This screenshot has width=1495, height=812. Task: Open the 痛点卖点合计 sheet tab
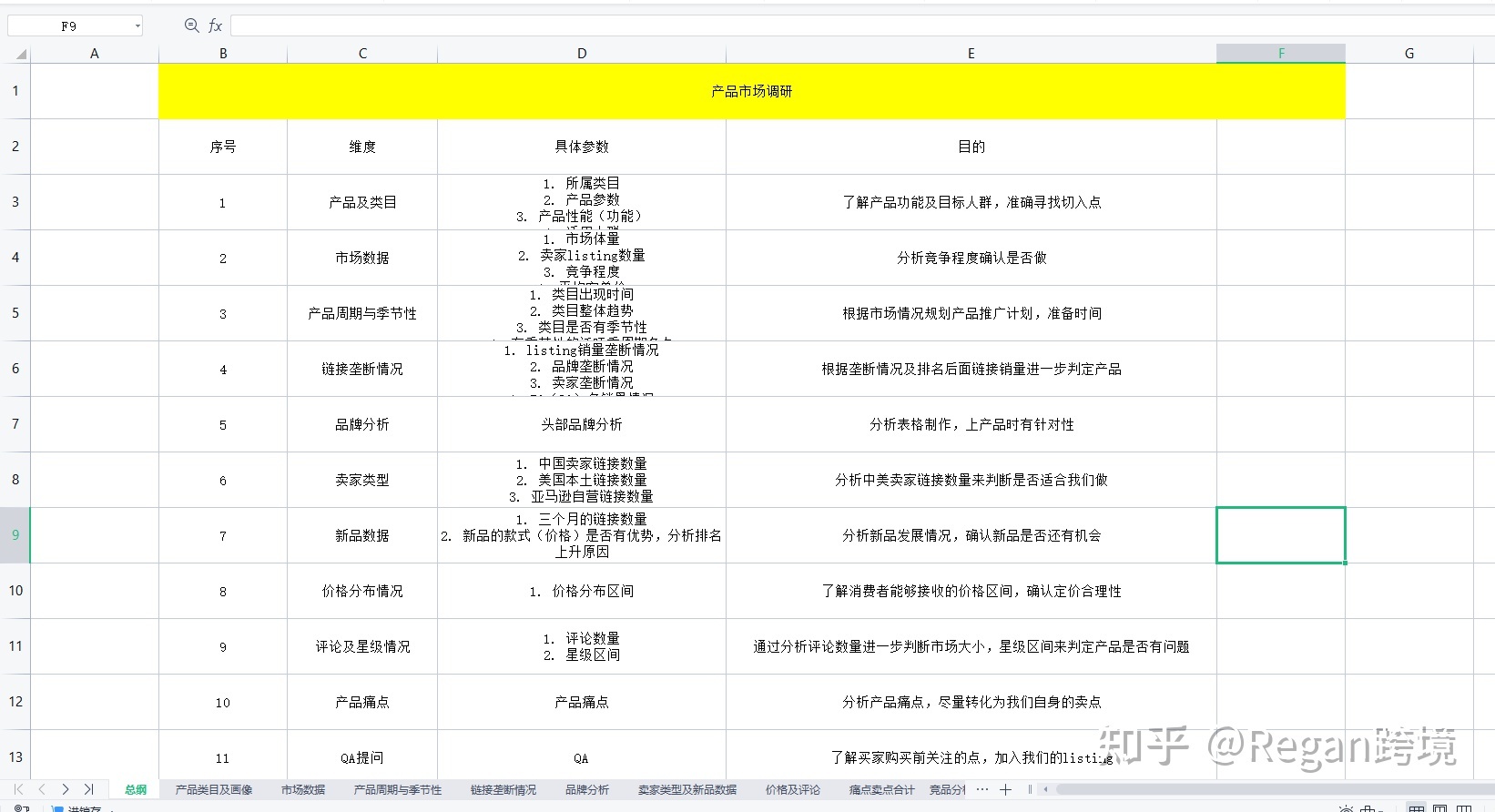(882, 790)
